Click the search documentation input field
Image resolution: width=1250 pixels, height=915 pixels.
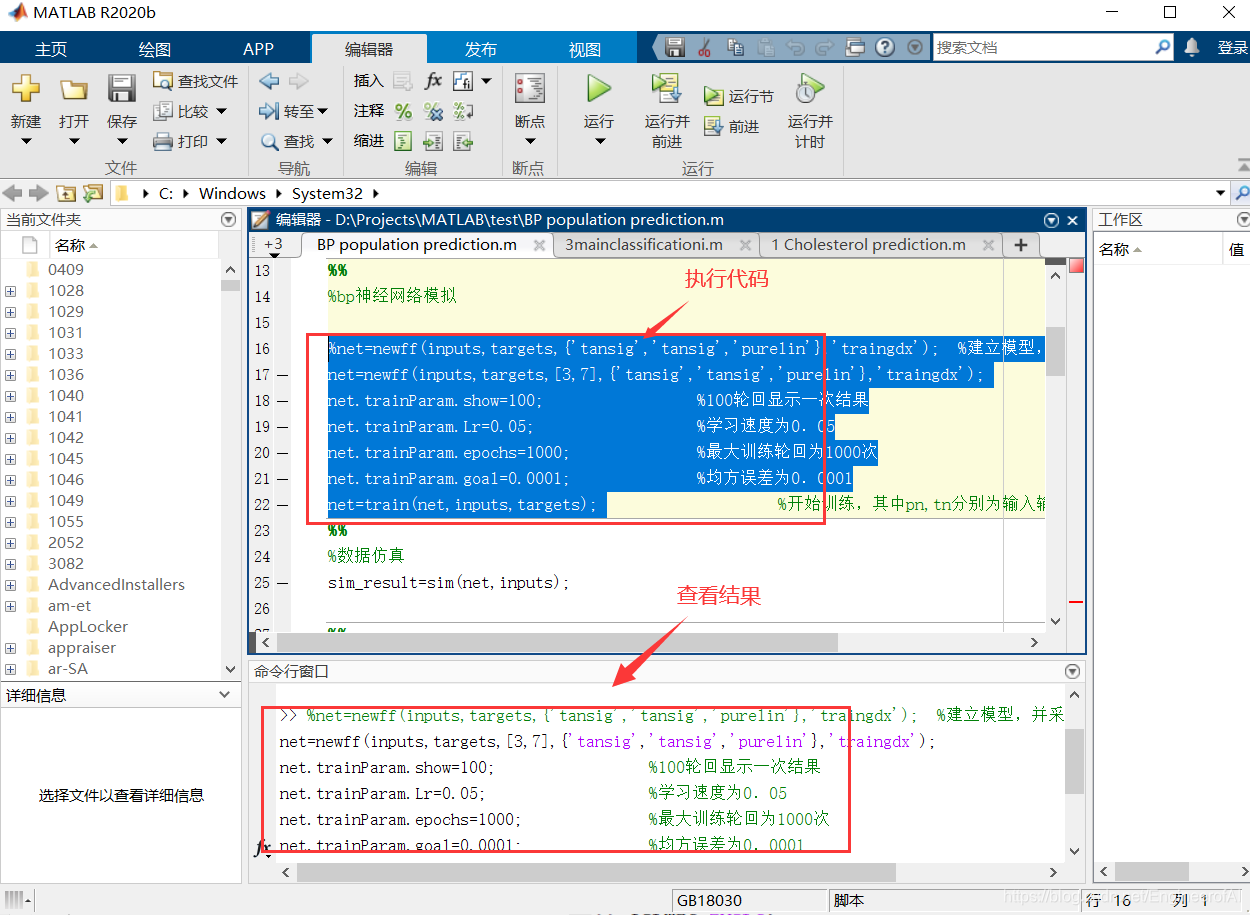click(x=1043, y=47)
